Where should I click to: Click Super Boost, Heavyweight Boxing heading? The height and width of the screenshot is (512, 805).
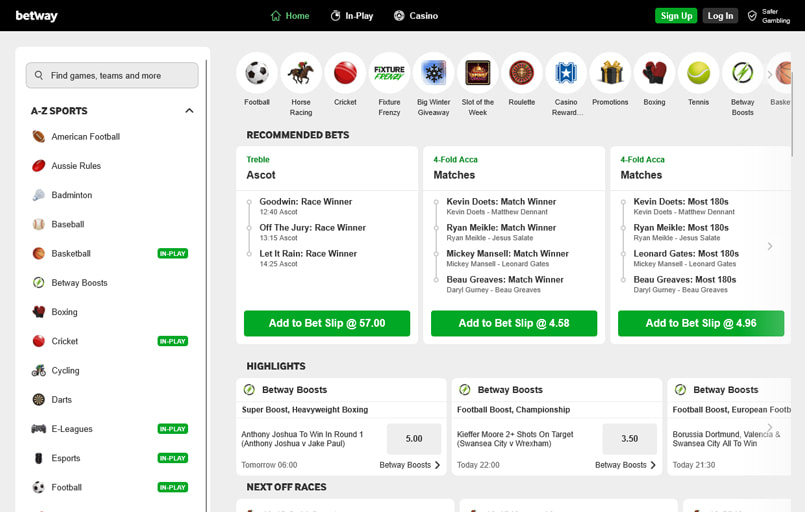[305, 410]
